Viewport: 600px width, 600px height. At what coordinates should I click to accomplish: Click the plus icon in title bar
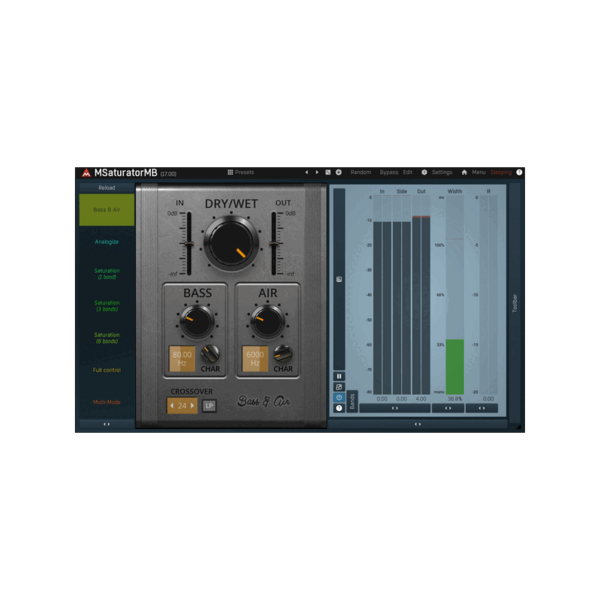(x=339, y=173)
